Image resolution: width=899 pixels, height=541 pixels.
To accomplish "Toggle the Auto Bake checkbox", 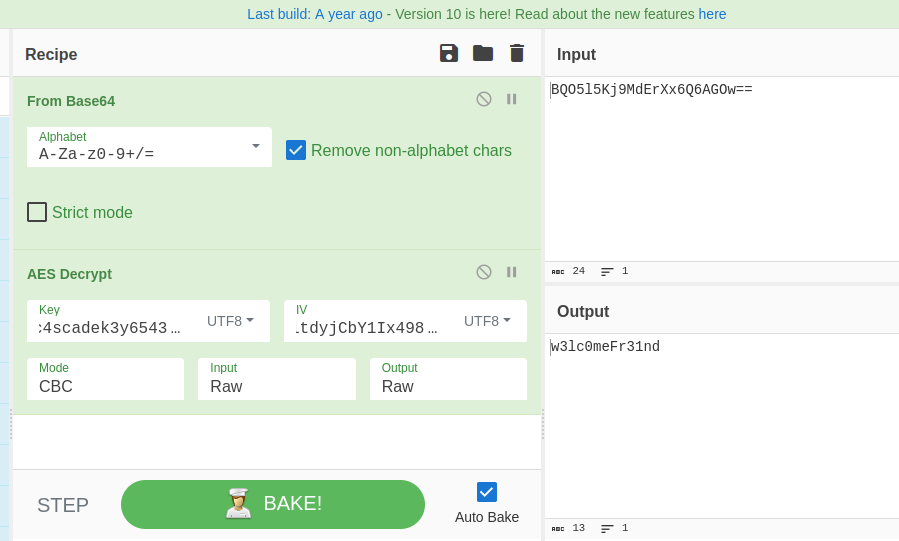I will point(487,492).
